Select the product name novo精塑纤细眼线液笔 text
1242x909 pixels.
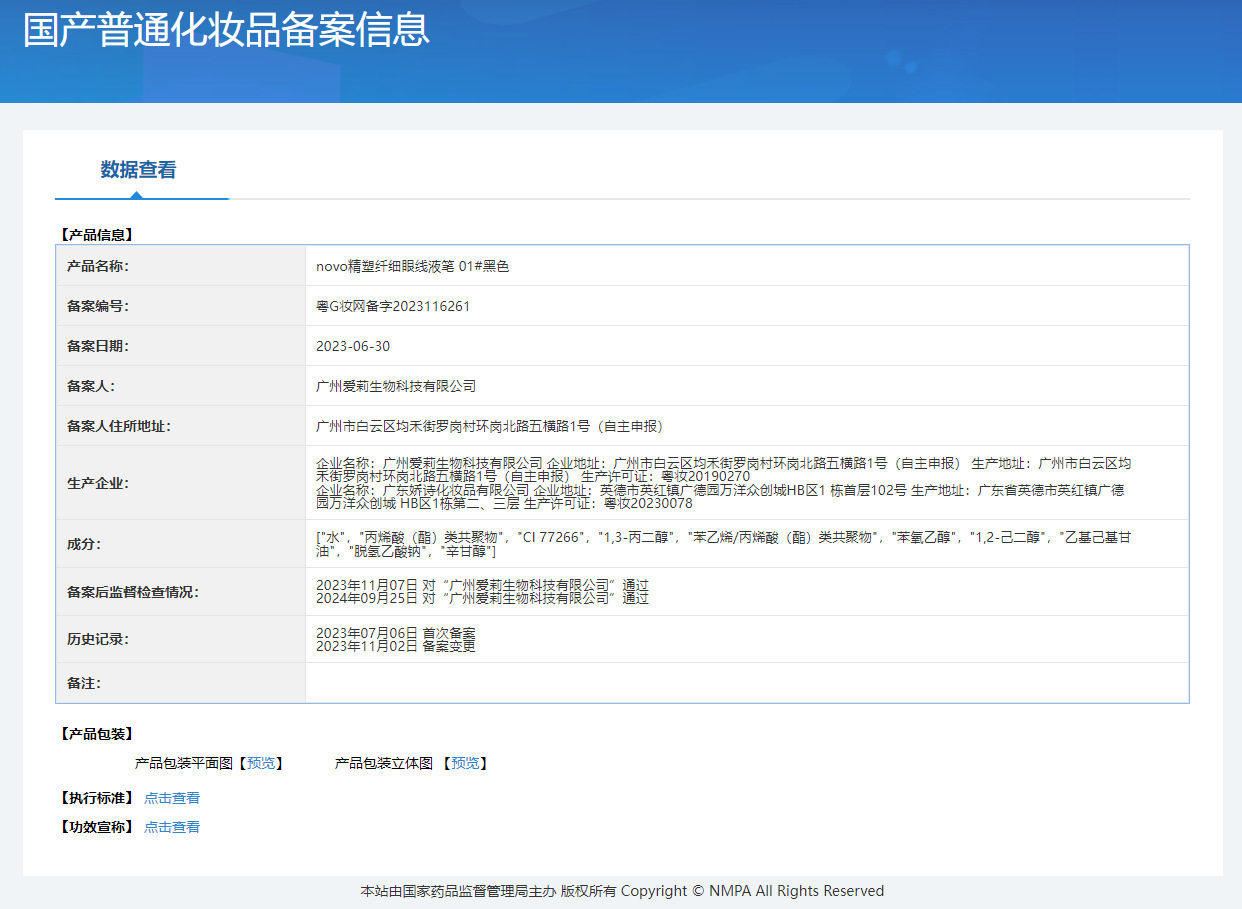pyautogui.click(x=413, y=266)
